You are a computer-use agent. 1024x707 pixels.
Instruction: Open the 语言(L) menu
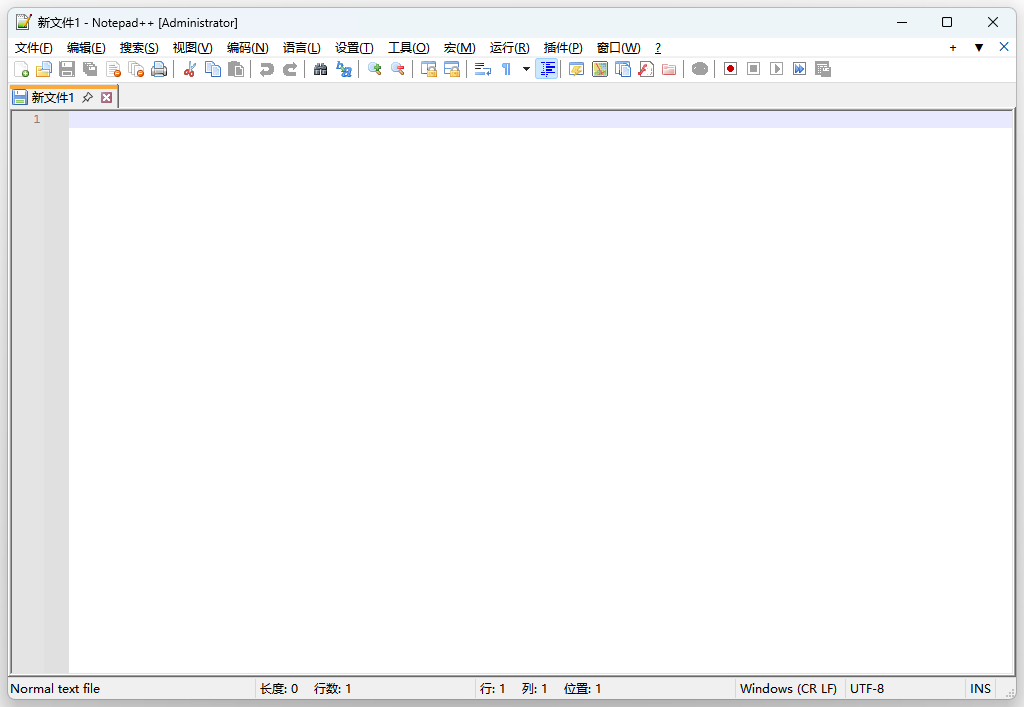(x=302, y=48)
